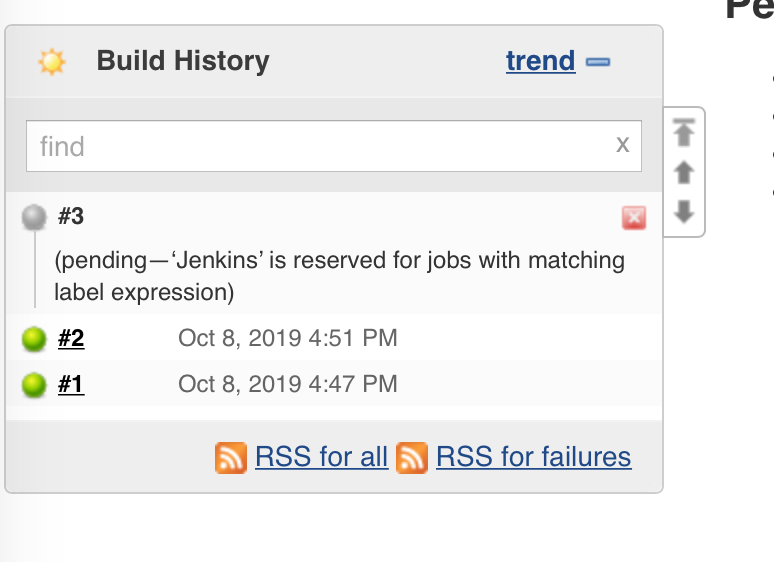Viewport: 774px width, 562px height.
Task: Open build #1 link
Action: click(x=71, y=384)
